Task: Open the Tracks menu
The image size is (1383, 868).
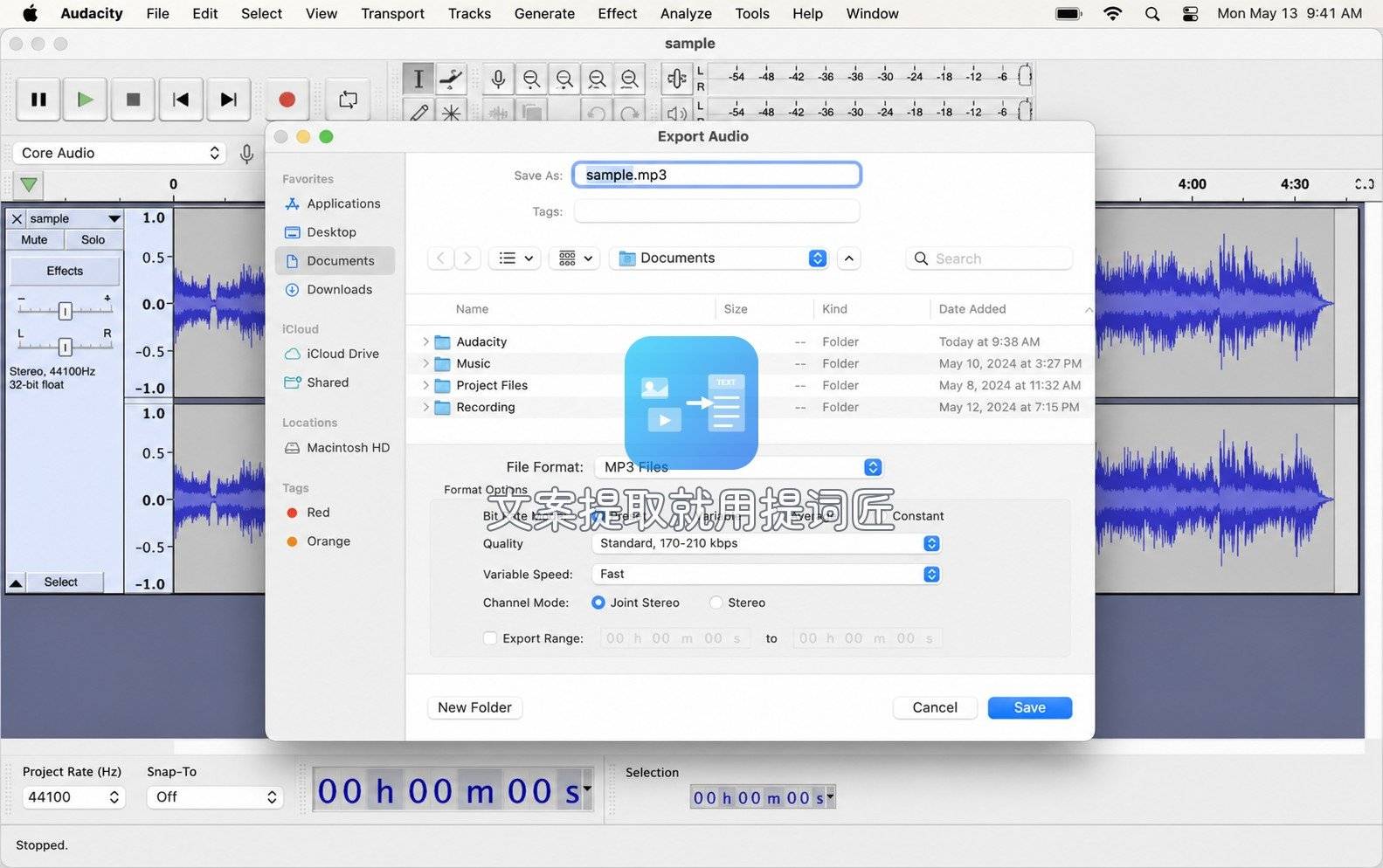Action: pyautogui.click(x=469, y=13)
